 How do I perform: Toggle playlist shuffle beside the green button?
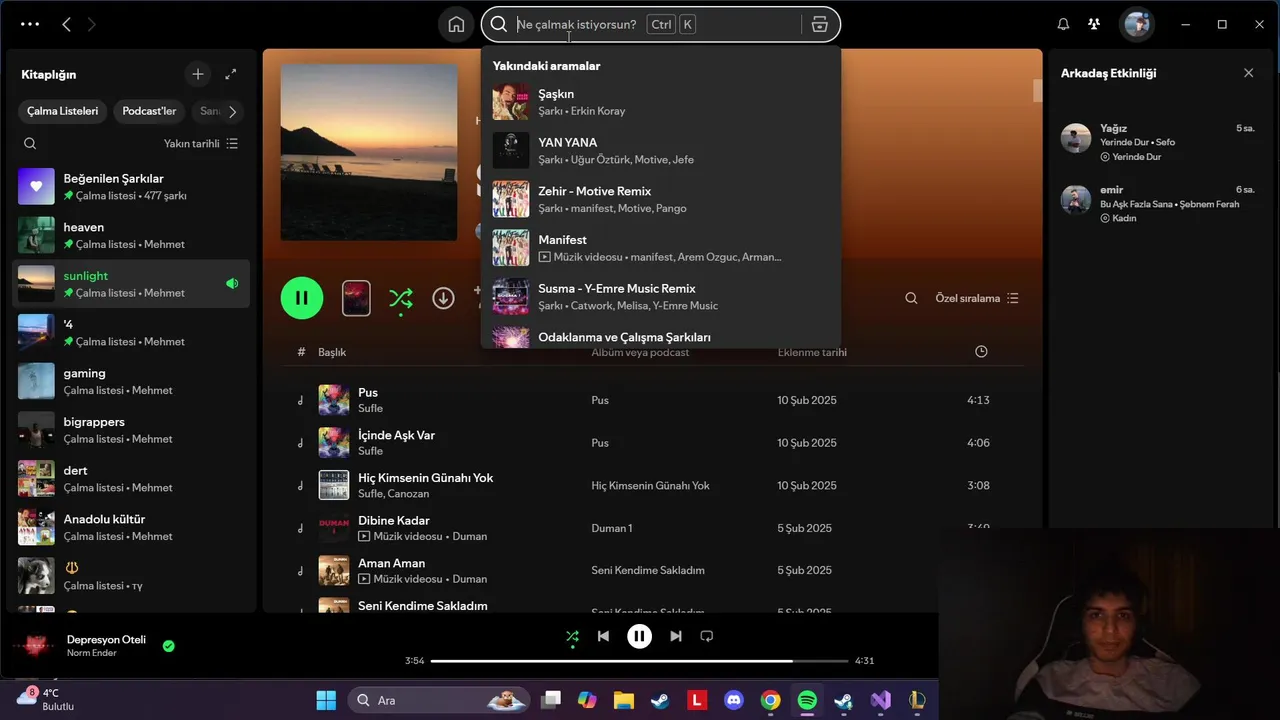400,298
